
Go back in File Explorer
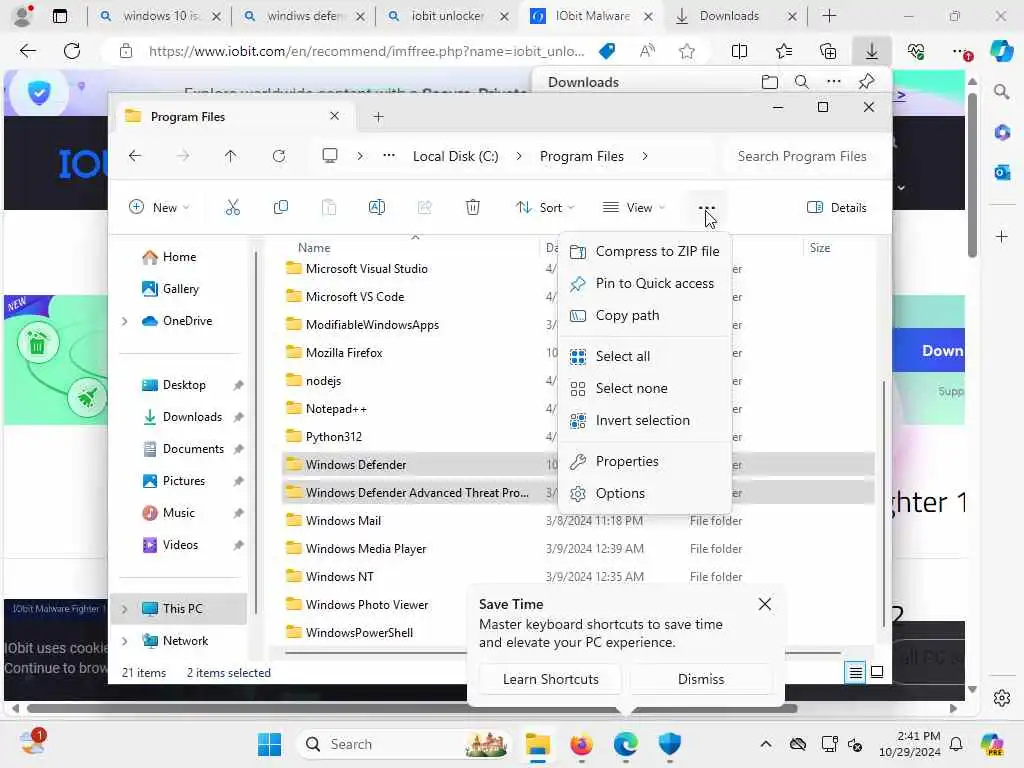point(135,156)
